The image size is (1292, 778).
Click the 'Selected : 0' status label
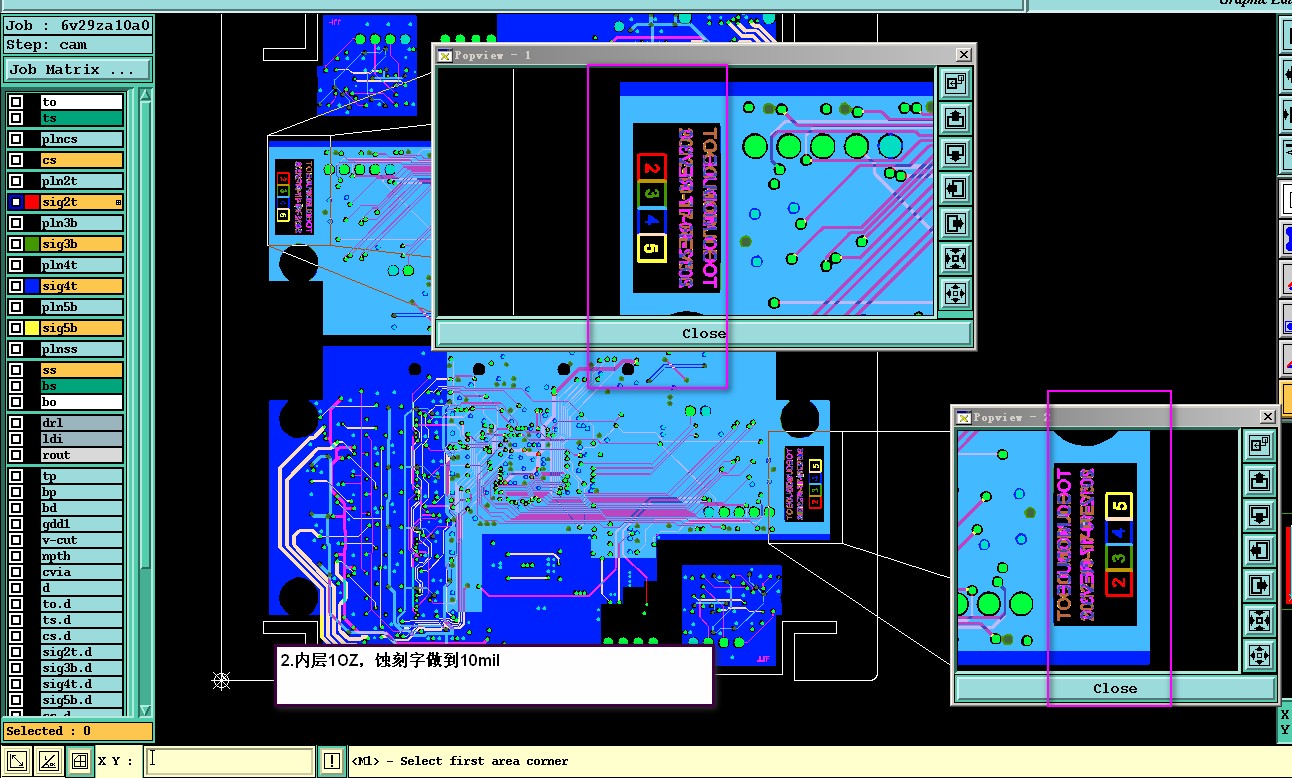coord(78,731)
